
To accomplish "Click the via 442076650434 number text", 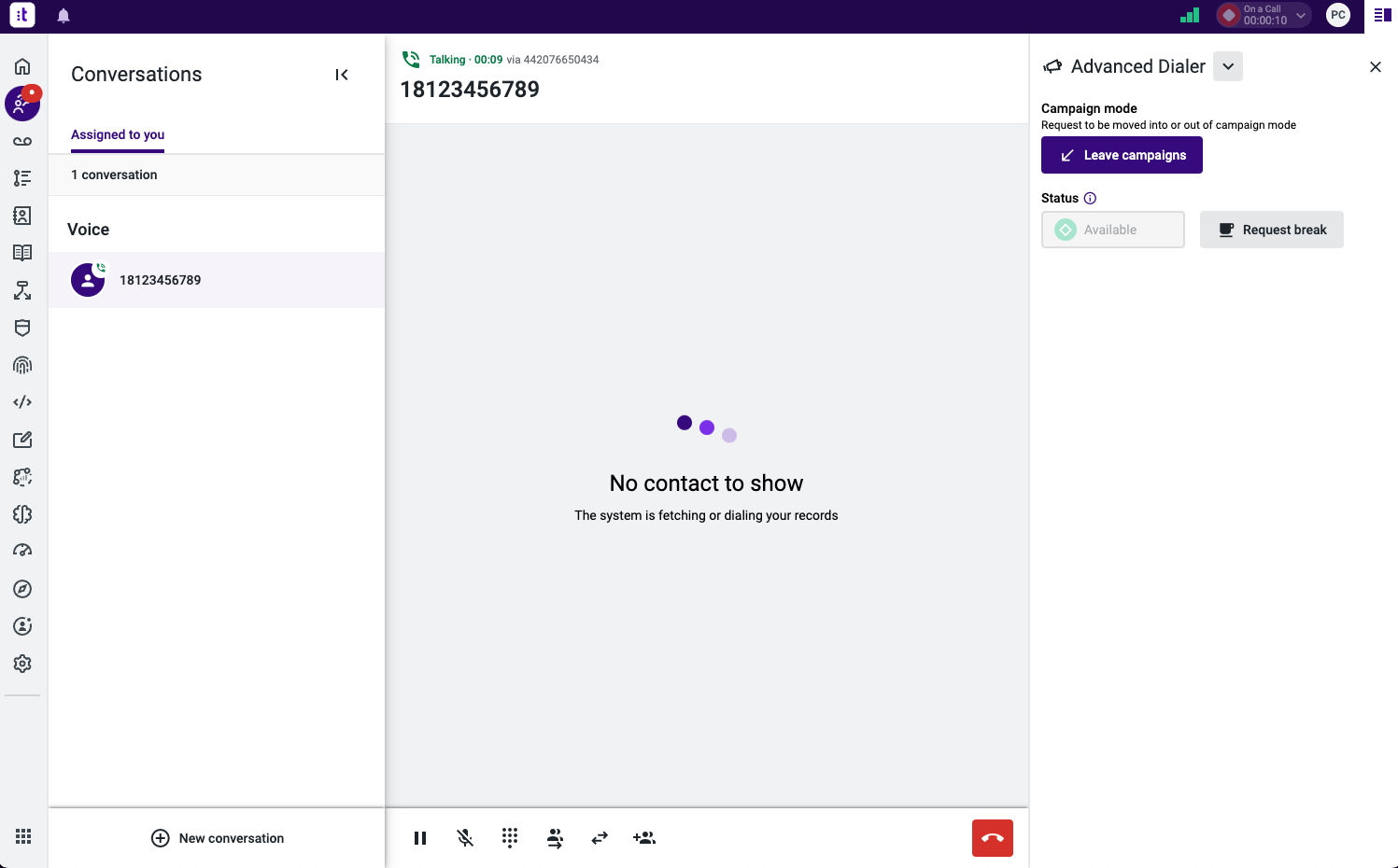I will [x=553, y=60].
